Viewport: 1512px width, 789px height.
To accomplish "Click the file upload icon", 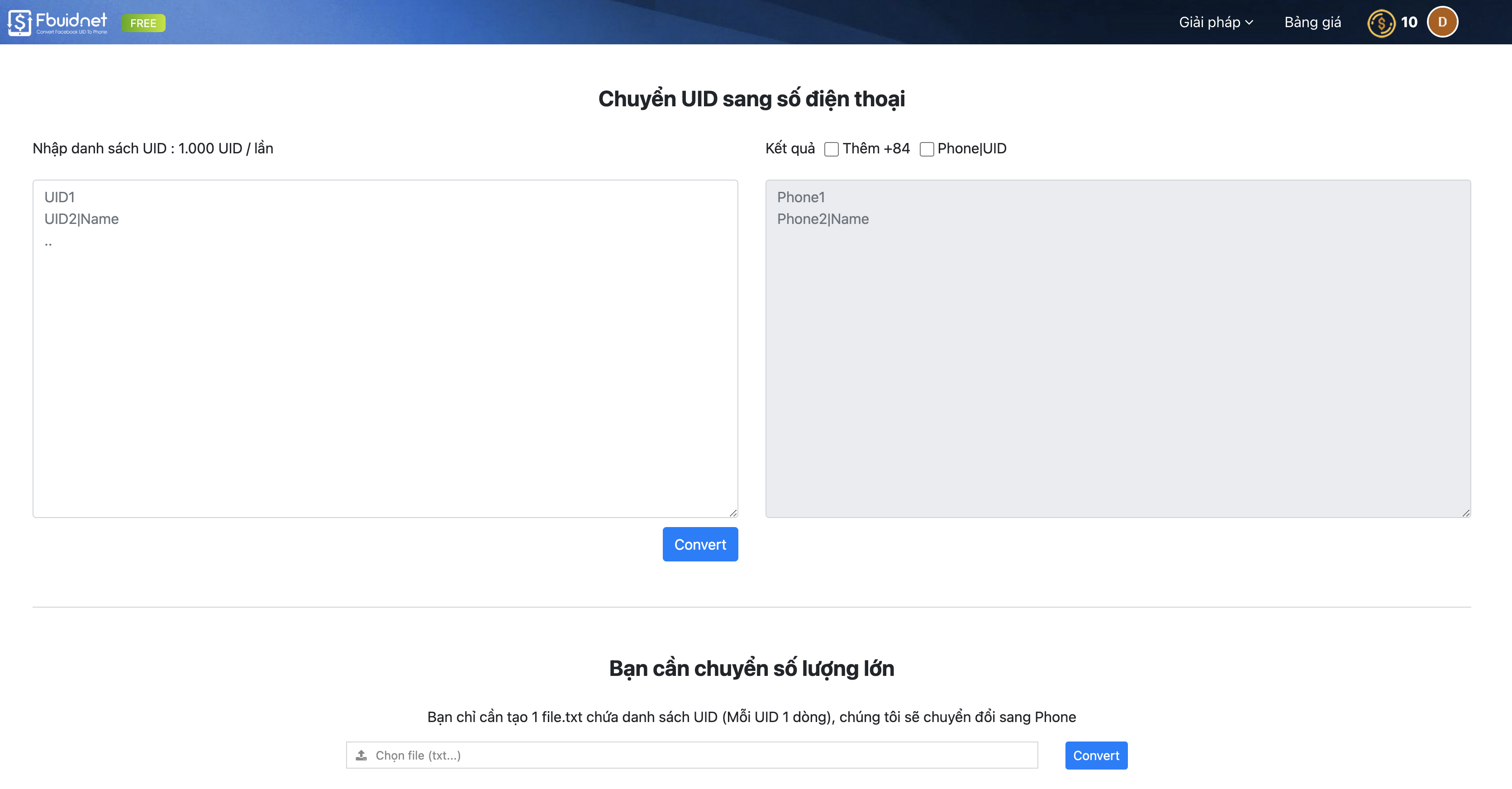I will (x=363, y=755).
